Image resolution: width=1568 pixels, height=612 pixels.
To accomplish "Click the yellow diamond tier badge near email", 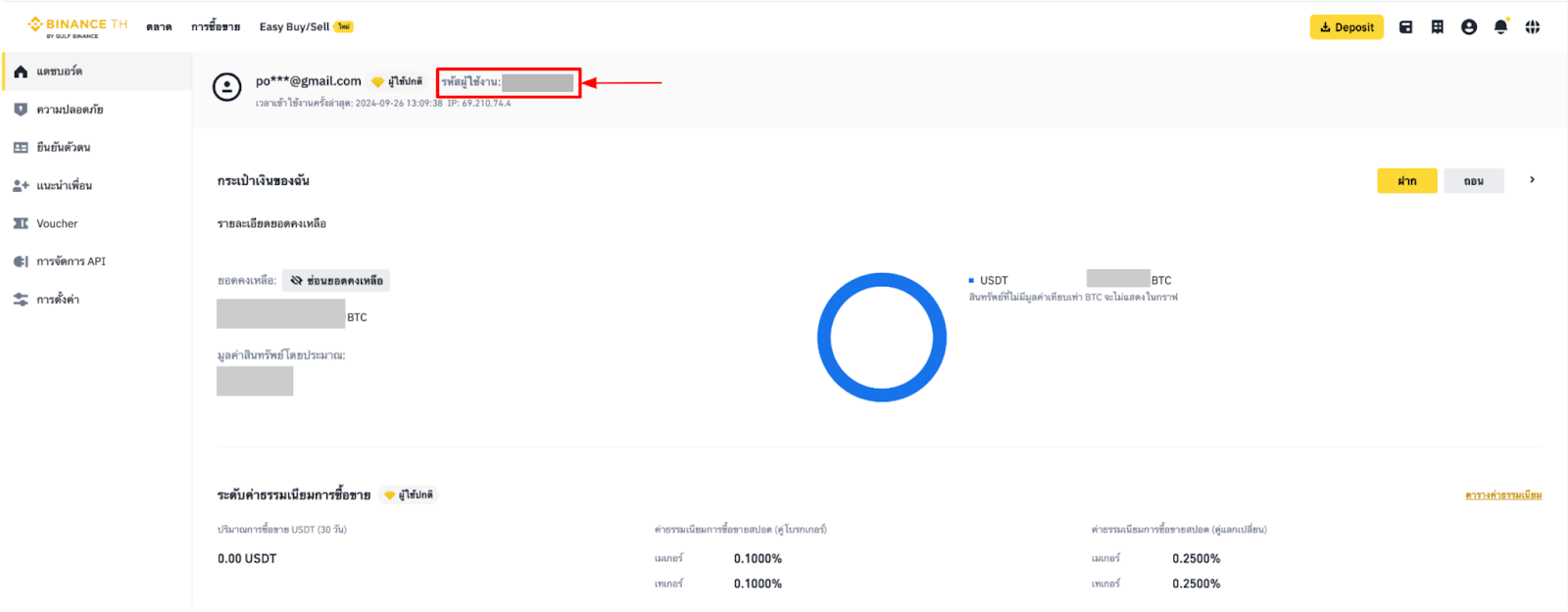I will click(x=378, y=82).
